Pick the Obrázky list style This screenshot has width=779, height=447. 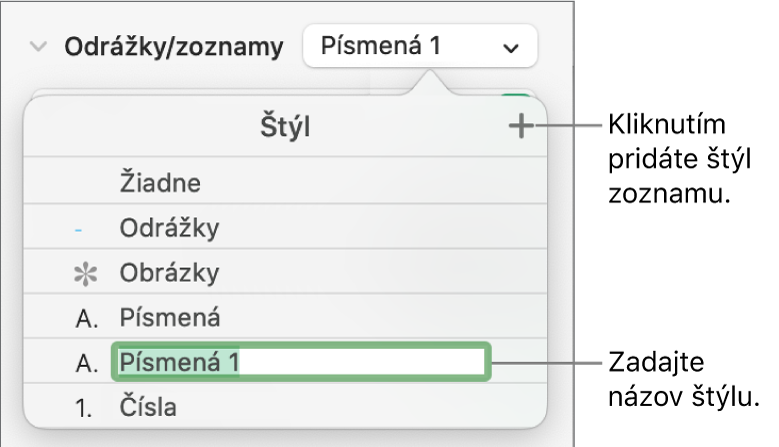tap(168, 273)
